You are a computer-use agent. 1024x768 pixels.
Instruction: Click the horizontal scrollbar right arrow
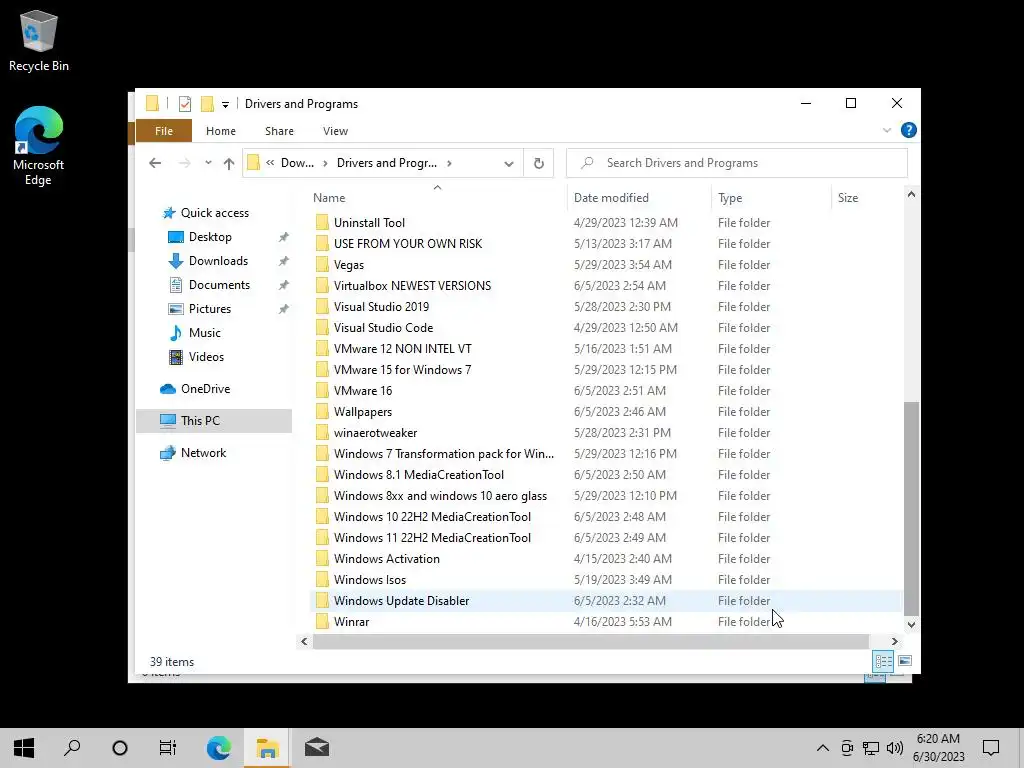click(x=895, y=641)
